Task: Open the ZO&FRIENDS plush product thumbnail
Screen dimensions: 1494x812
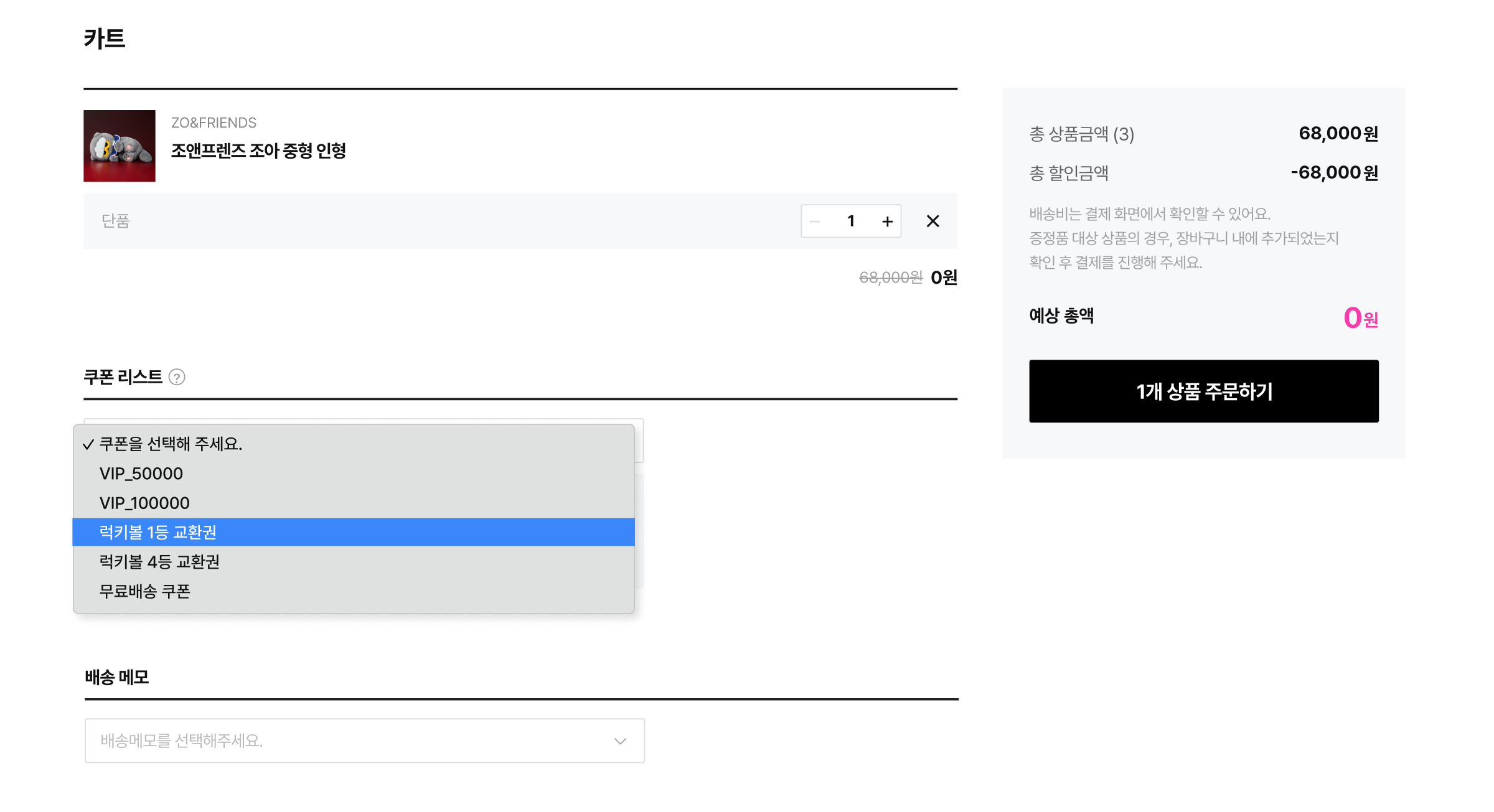Action: point(120,146)
